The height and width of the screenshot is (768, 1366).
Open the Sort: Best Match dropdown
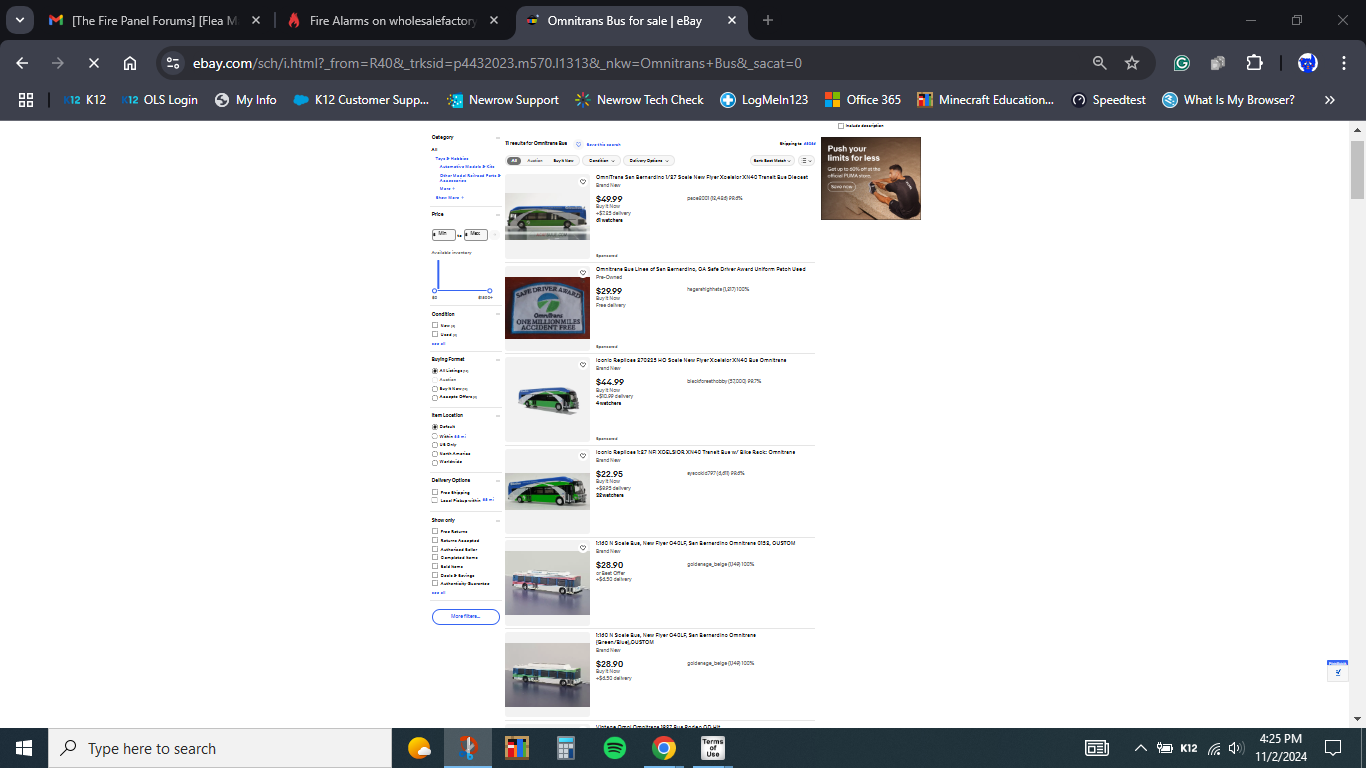point(772,160)
